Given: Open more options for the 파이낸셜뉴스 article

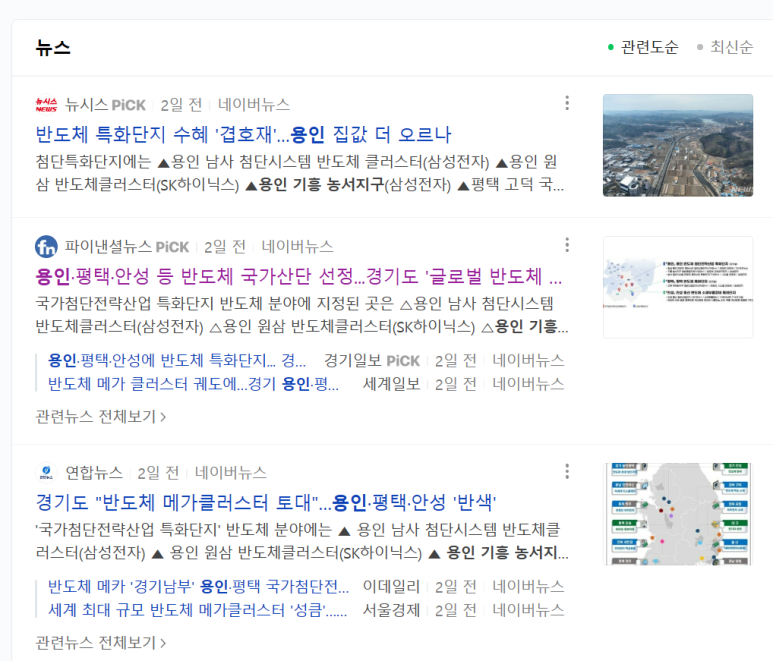Looking at the screenshot, I should click(x=567, y=245).
